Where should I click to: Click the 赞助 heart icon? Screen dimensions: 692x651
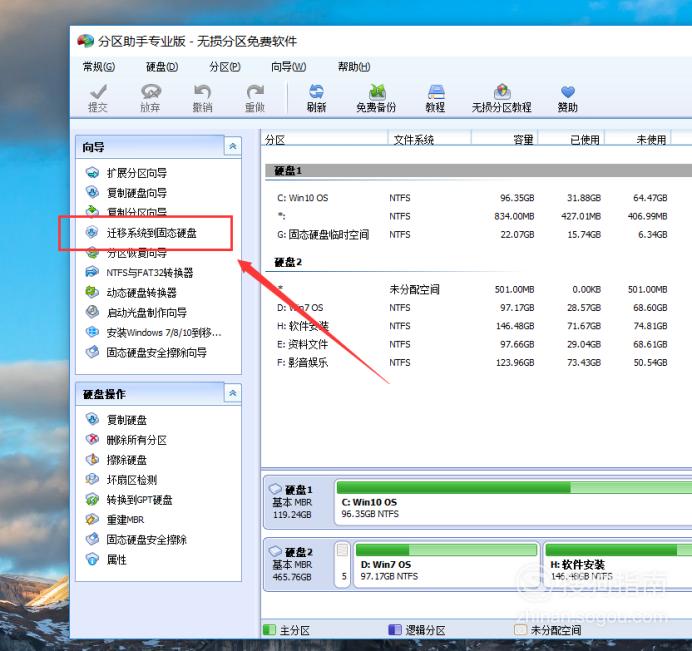(568, 98)
